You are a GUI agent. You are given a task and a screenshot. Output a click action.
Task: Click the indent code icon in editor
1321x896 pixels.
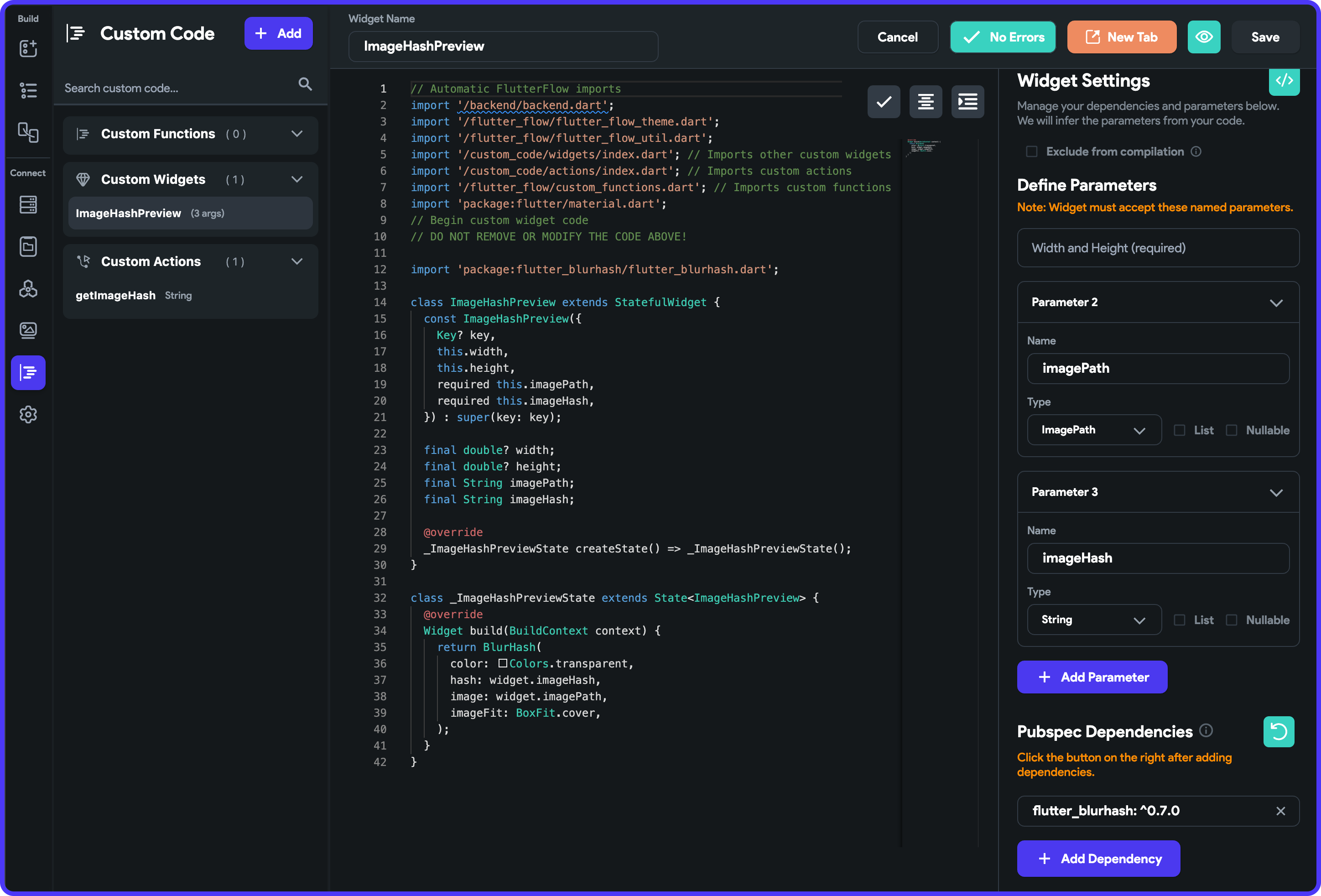tap(967, 102)
